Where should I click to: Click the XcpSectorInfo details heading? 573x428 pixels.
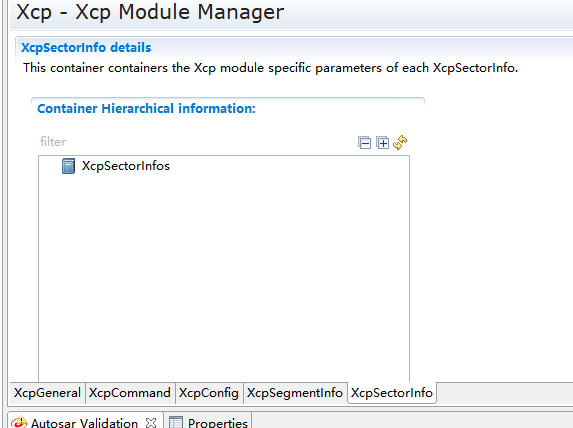coord(86,48)
